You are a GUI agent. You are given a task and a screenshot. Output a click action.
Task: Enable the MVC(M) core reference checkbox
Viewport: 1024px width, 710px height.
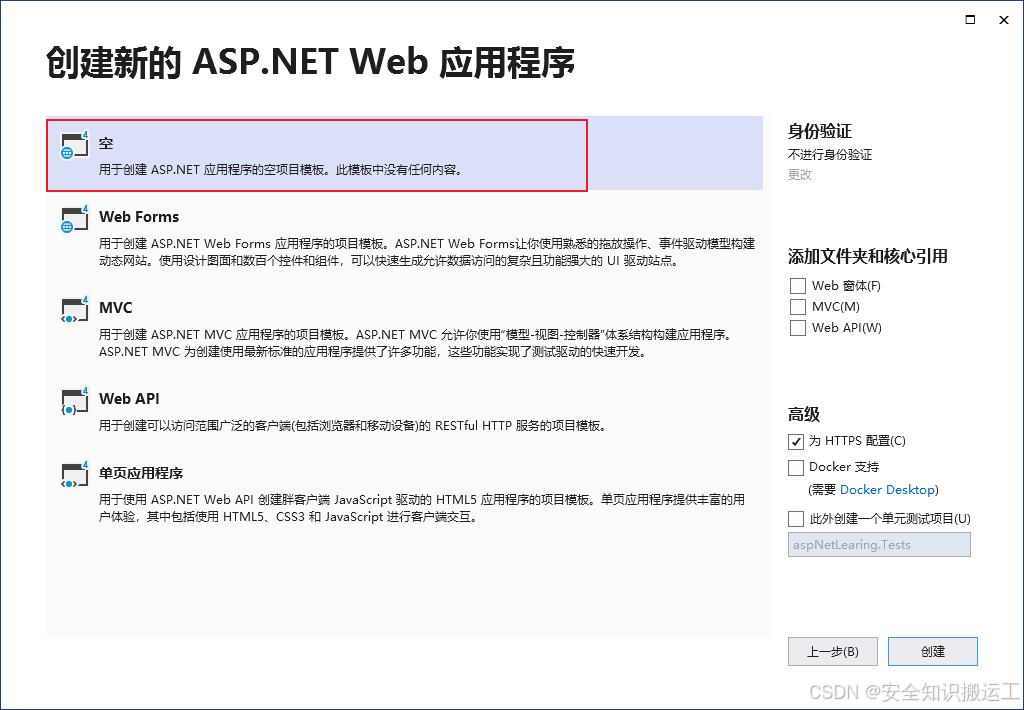pos(797,307)
